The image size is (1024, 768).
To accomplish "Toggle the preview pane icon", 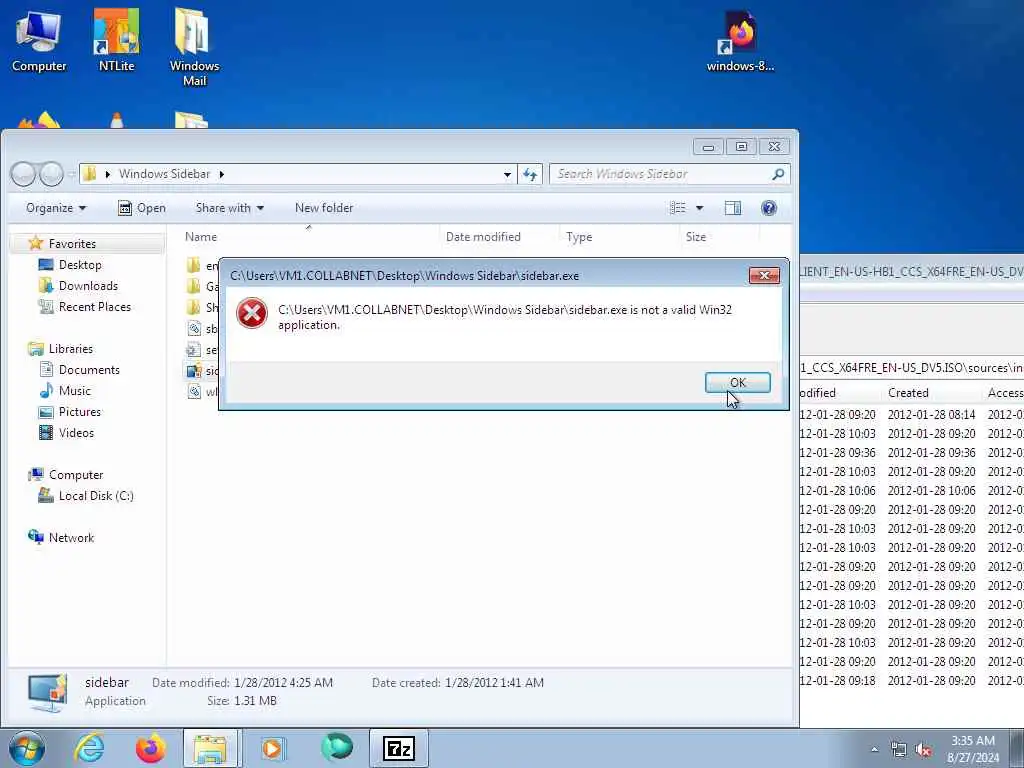I will [x=733, y=208].
